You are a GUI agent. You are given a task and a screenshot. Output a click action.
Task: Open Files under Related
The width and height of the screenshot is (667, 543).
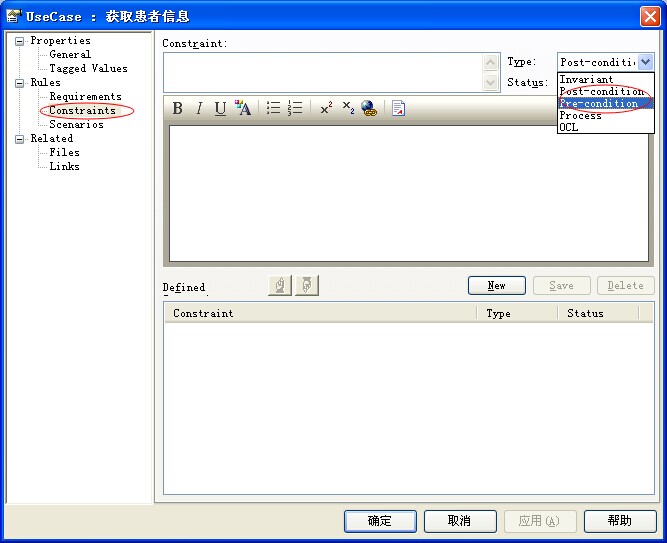pyautogui.click(x=65, y=152)
